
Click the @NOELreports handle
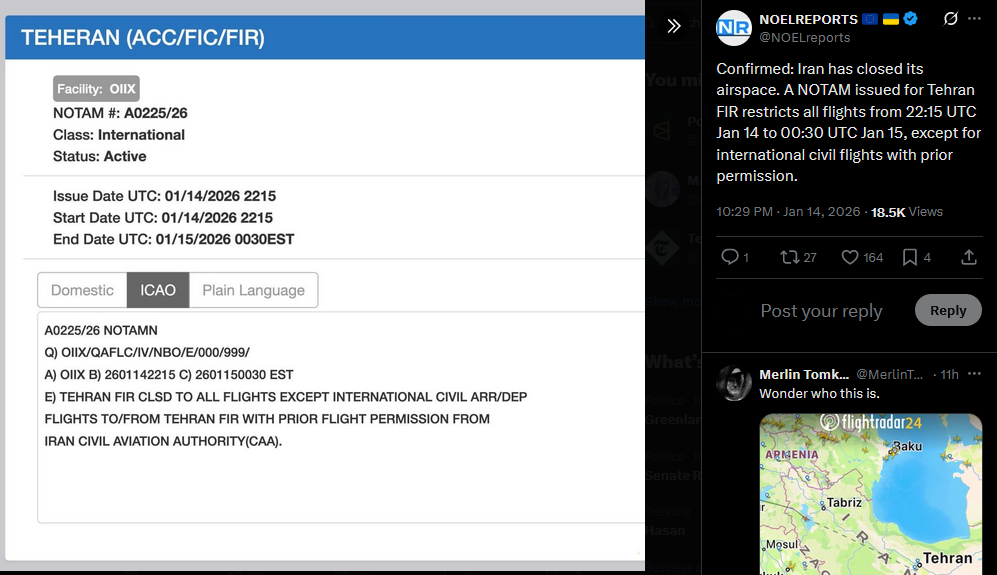coord(804,38)
